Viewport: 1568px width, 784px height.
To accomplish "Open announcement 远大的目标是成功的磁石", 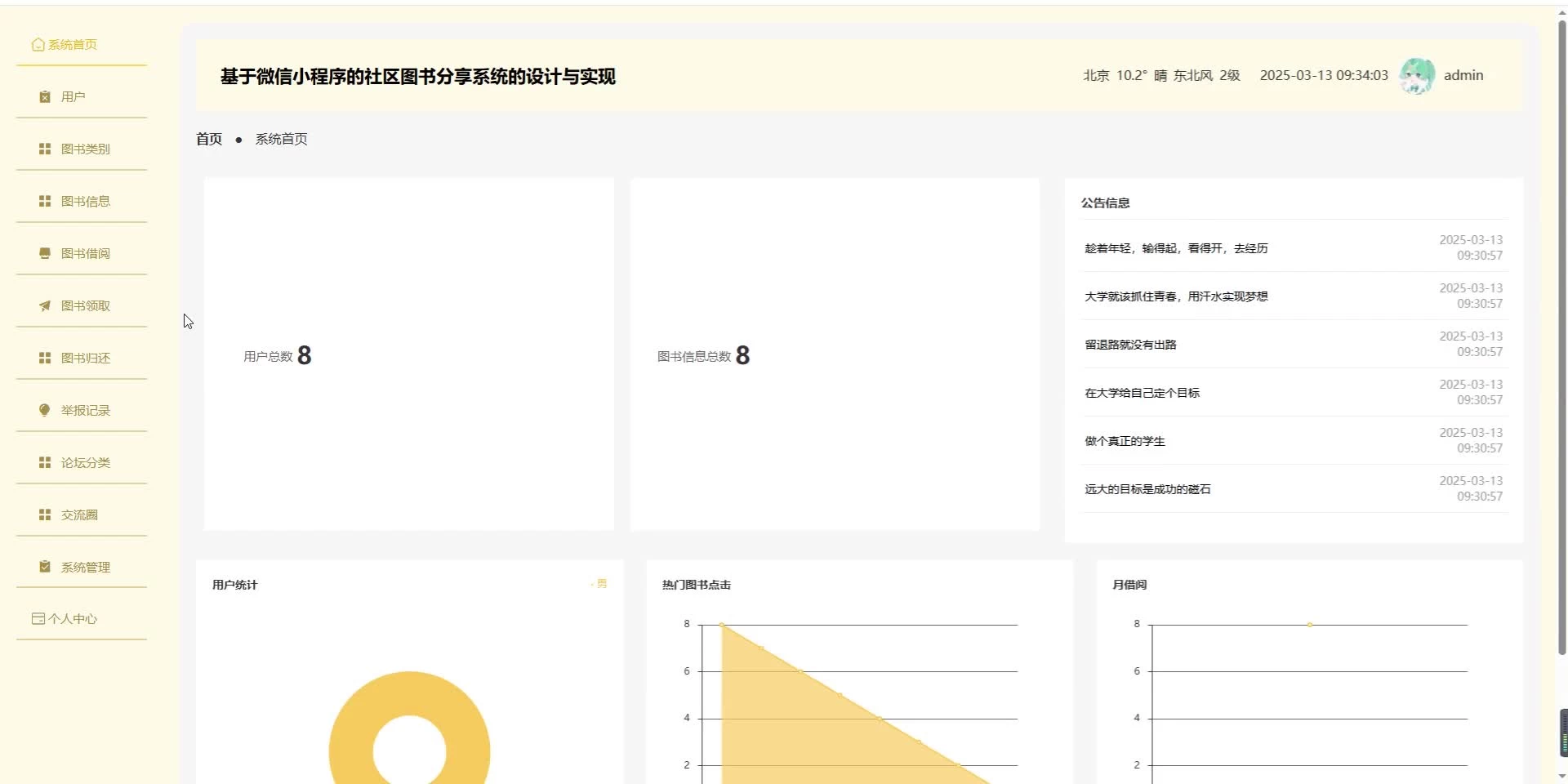I will pyautogui.click(x=1147, y=489).
